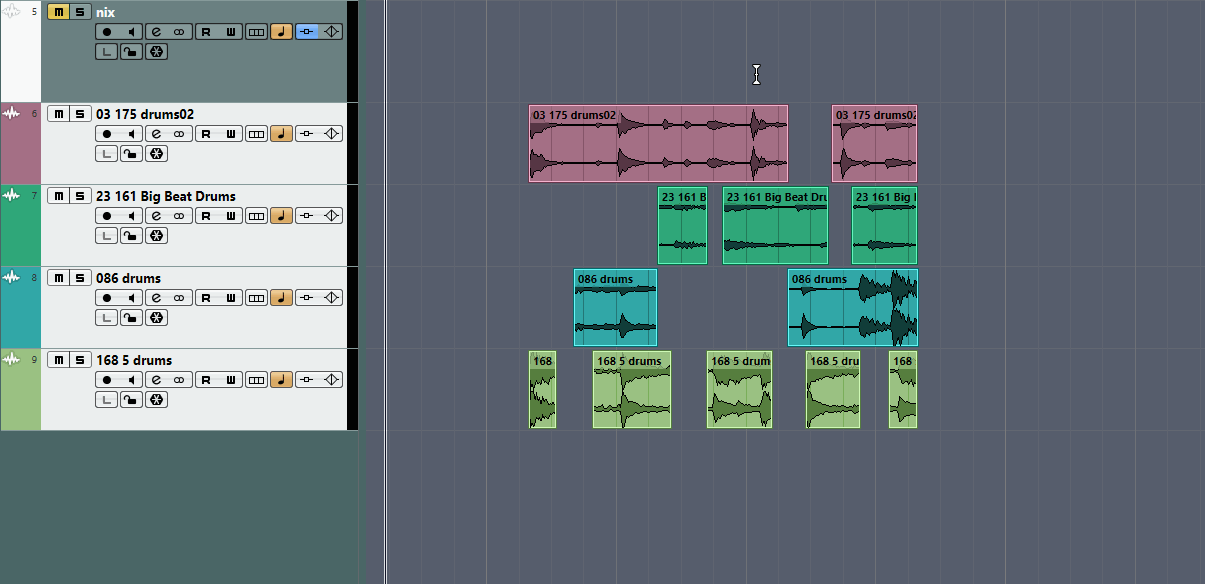Mute the 03 175 drums02 track
The image size is (1205, 584).
coord(58,114)
